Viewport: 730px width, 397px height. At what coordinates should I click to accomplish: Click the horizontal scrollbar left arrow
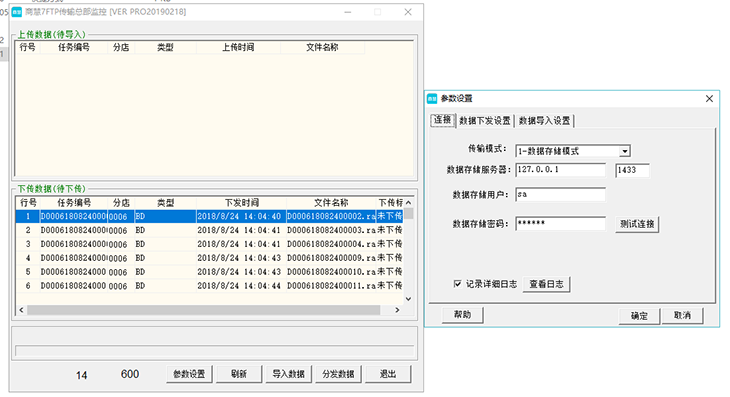(21, 310)
